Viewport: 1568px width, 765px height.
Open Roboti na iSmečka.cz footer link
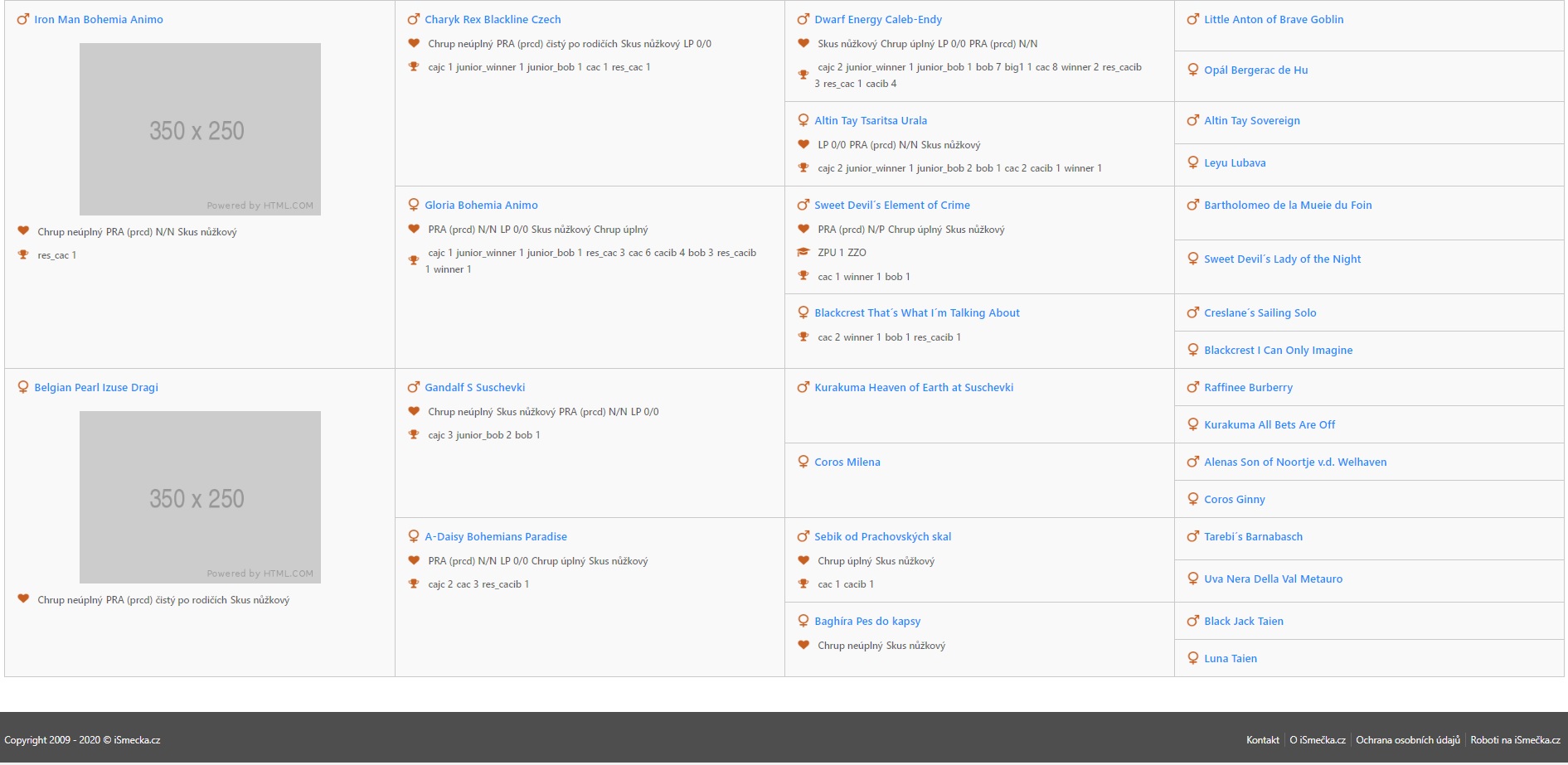click(1515, 740)
